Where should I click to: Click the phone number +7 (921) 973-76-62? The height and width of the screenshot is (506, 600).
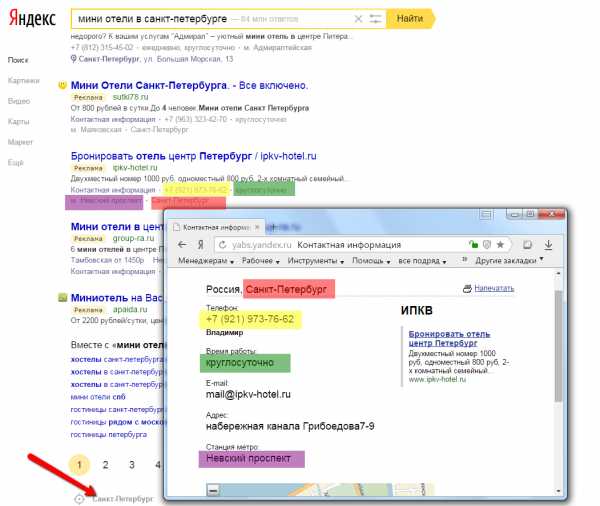point(250,319)
